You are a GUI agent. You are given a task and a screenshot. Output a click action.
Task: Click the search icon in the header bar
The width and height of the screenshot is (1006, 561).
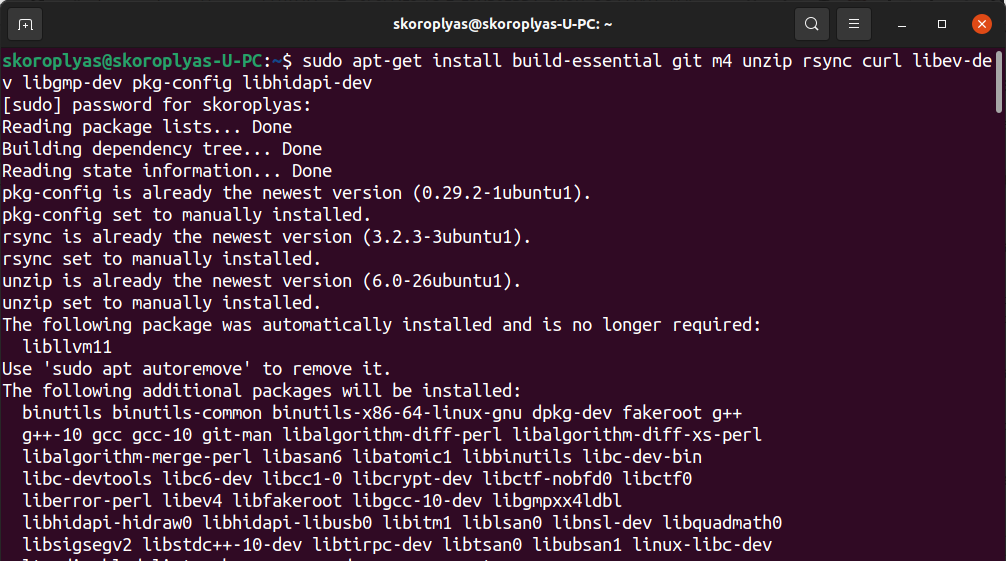812,24
